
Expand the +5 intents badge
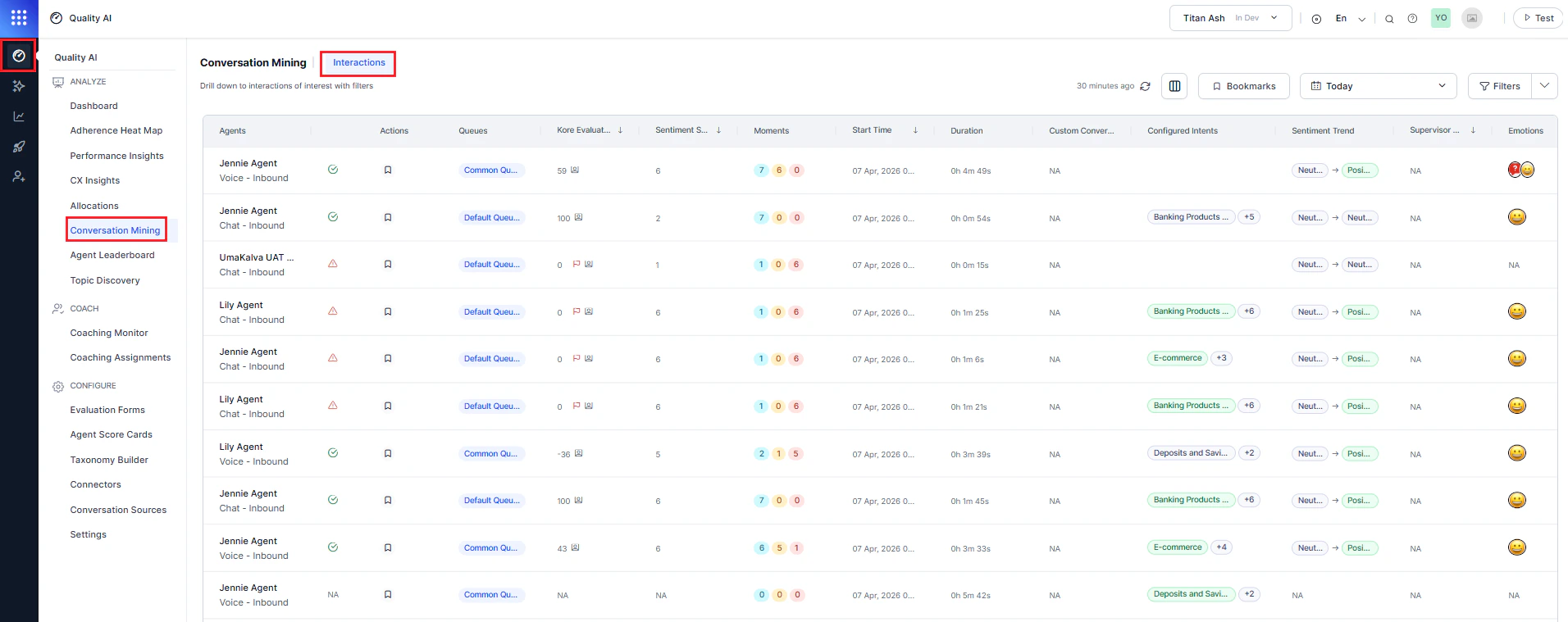pyautogui.click(x=1249, y=217)
